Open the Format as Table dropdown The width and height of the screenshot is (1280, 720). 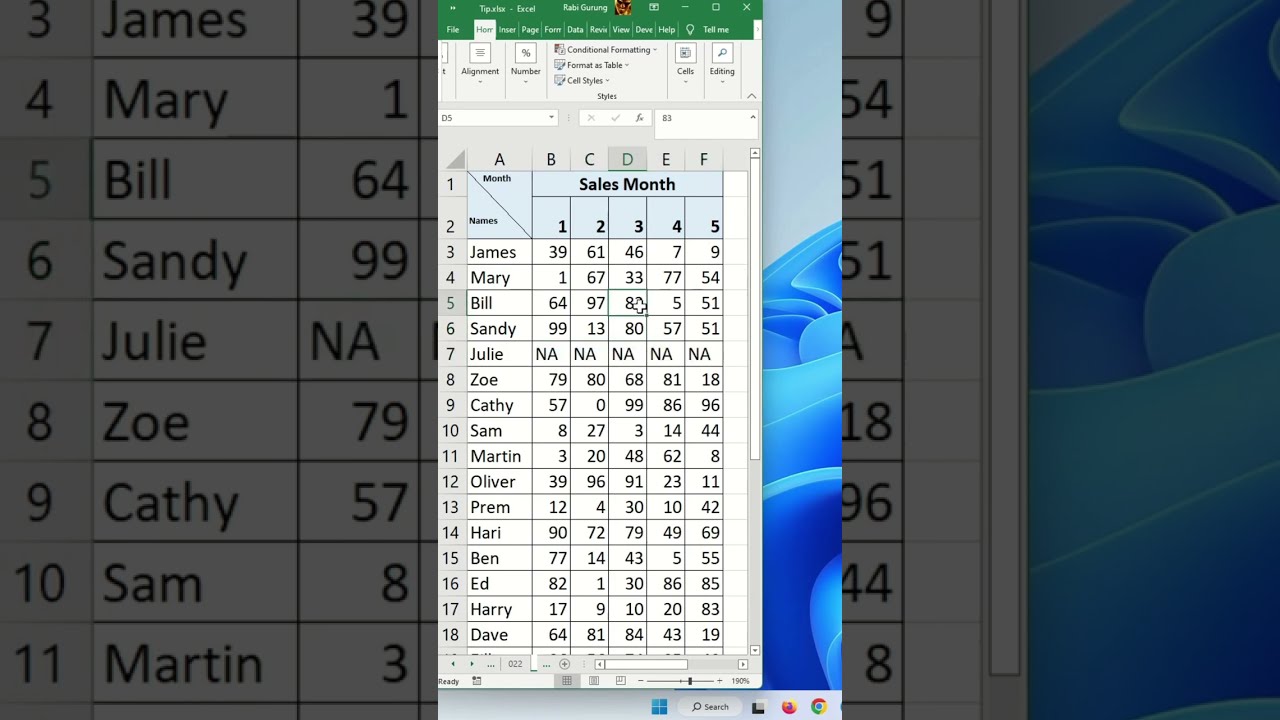point(591,65)
